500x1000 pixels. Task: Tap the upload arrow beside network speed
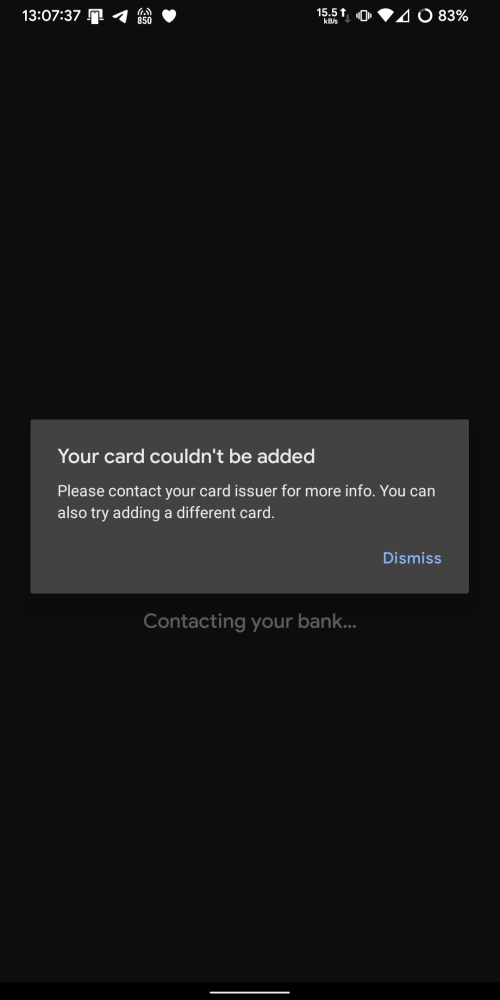(342, 12)
